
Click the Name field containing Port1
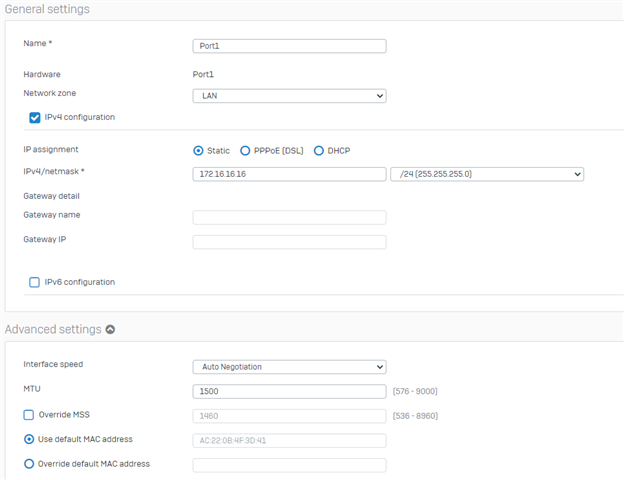[x=289, y=46]
